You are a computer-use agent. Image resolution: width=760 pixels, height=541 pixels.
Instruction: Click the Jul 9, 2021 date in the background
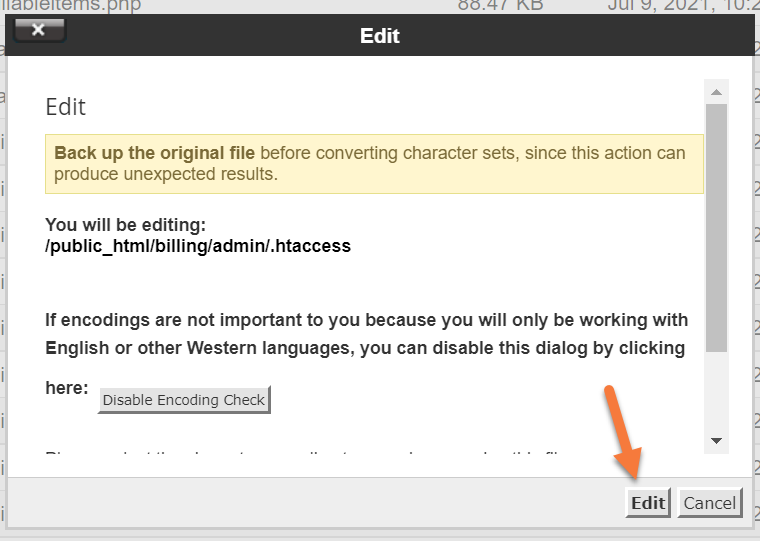(x=680, y=5)
